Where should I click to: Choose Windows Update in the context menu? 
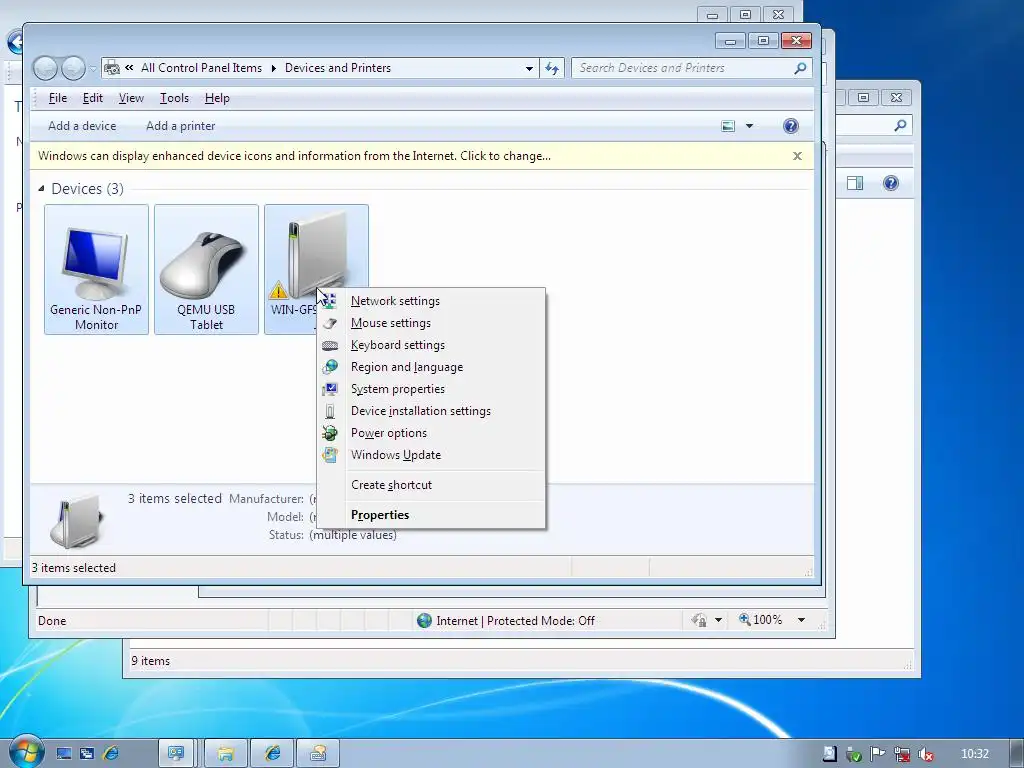(431, 455)
